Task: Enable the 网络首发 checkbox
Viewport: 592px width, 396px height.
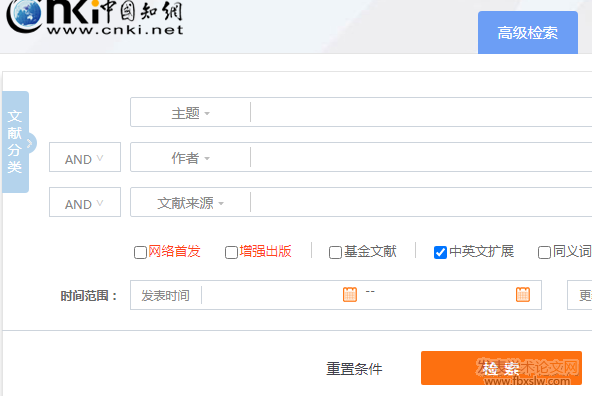Action: (140, 252)
